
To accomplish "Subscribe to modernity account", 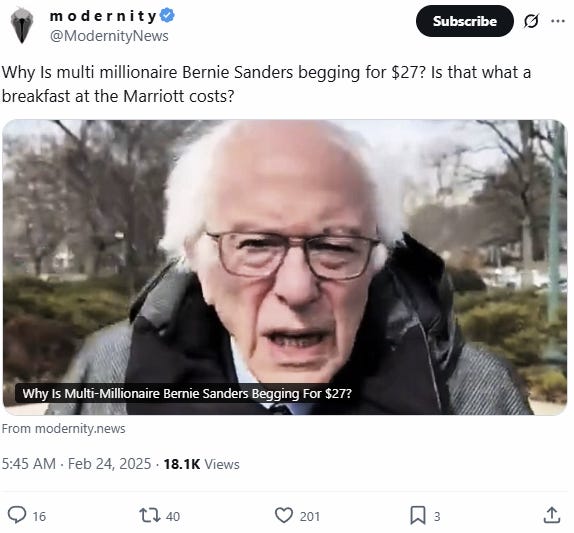I will [x=465, y=21].
